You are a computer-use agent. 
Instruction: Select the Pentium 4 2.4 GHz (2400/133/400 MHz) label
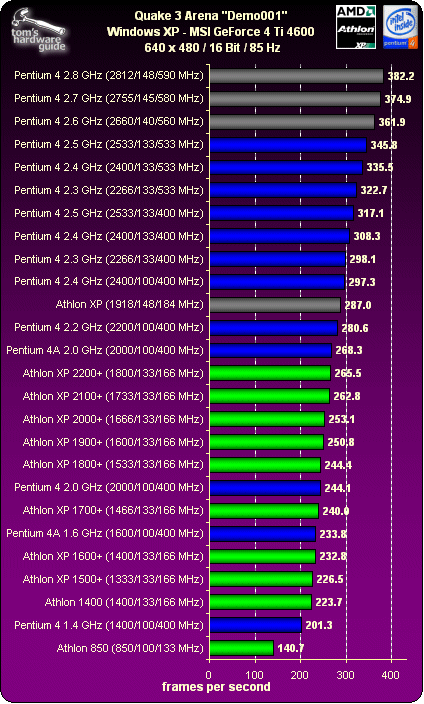[109, 236]
